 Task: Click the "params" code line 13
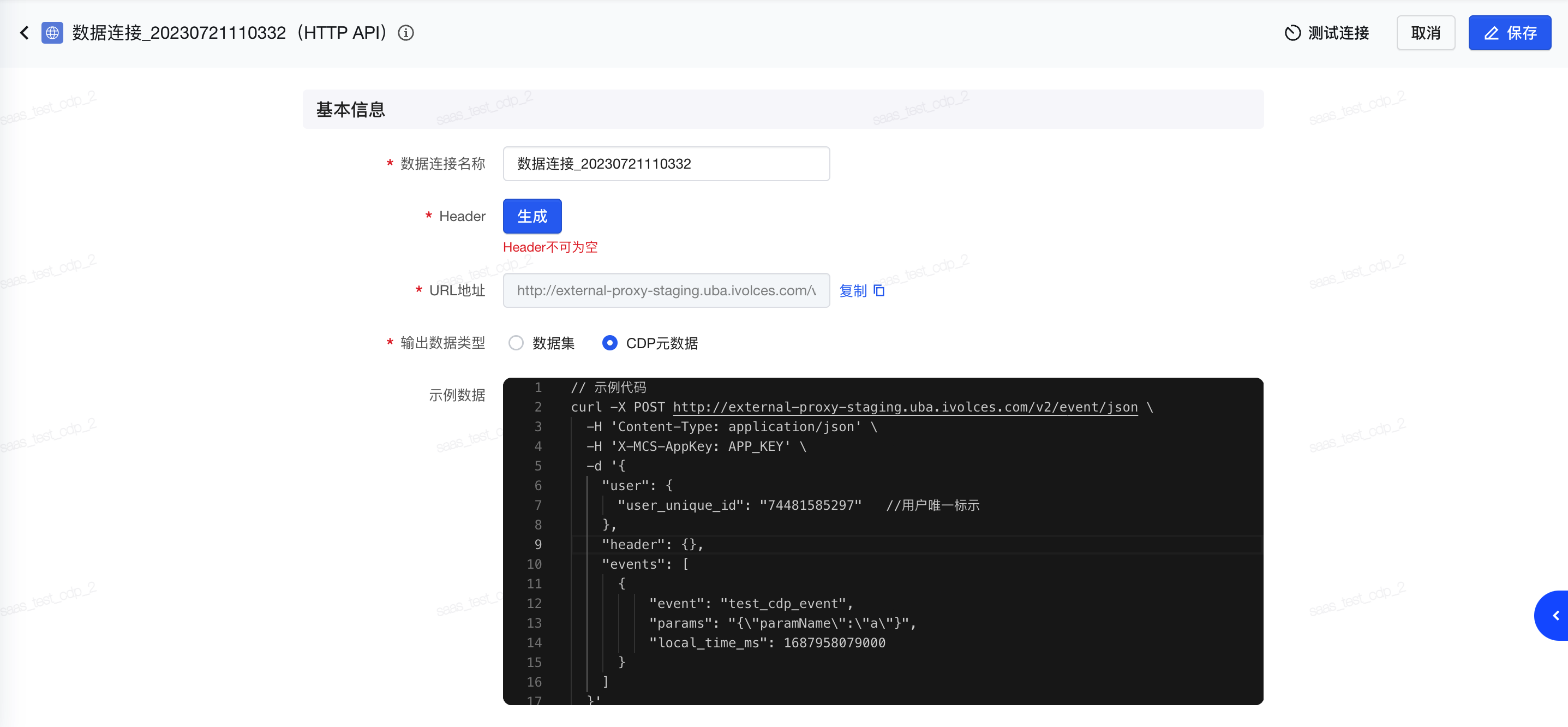[x=783, y=623]
